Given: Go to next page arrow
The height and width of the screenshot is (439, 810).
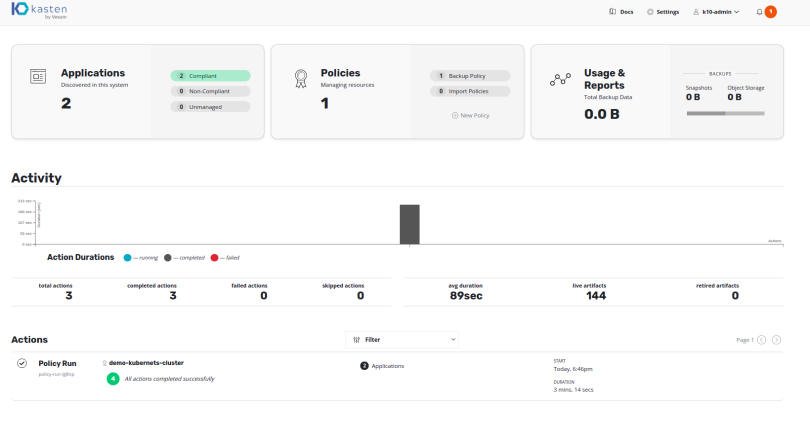Looking at the screenshot, I should (776, 340).
